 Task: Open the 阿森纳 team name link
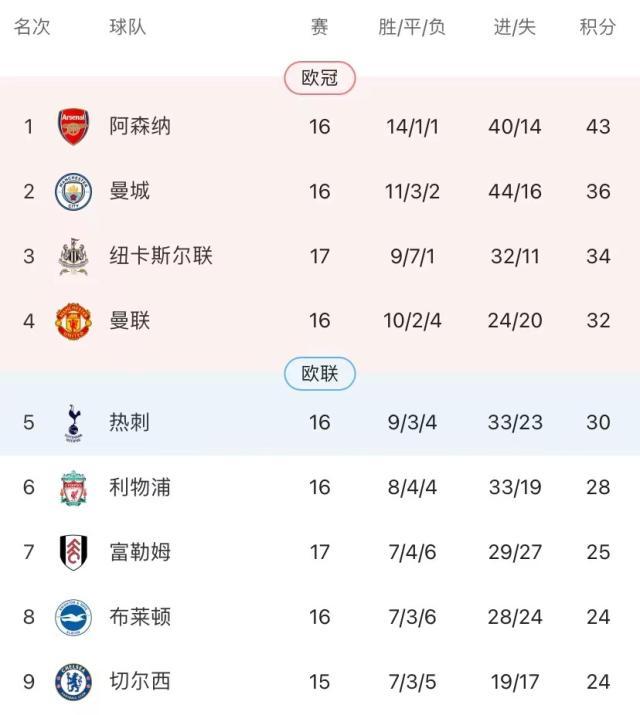[140, 127]
